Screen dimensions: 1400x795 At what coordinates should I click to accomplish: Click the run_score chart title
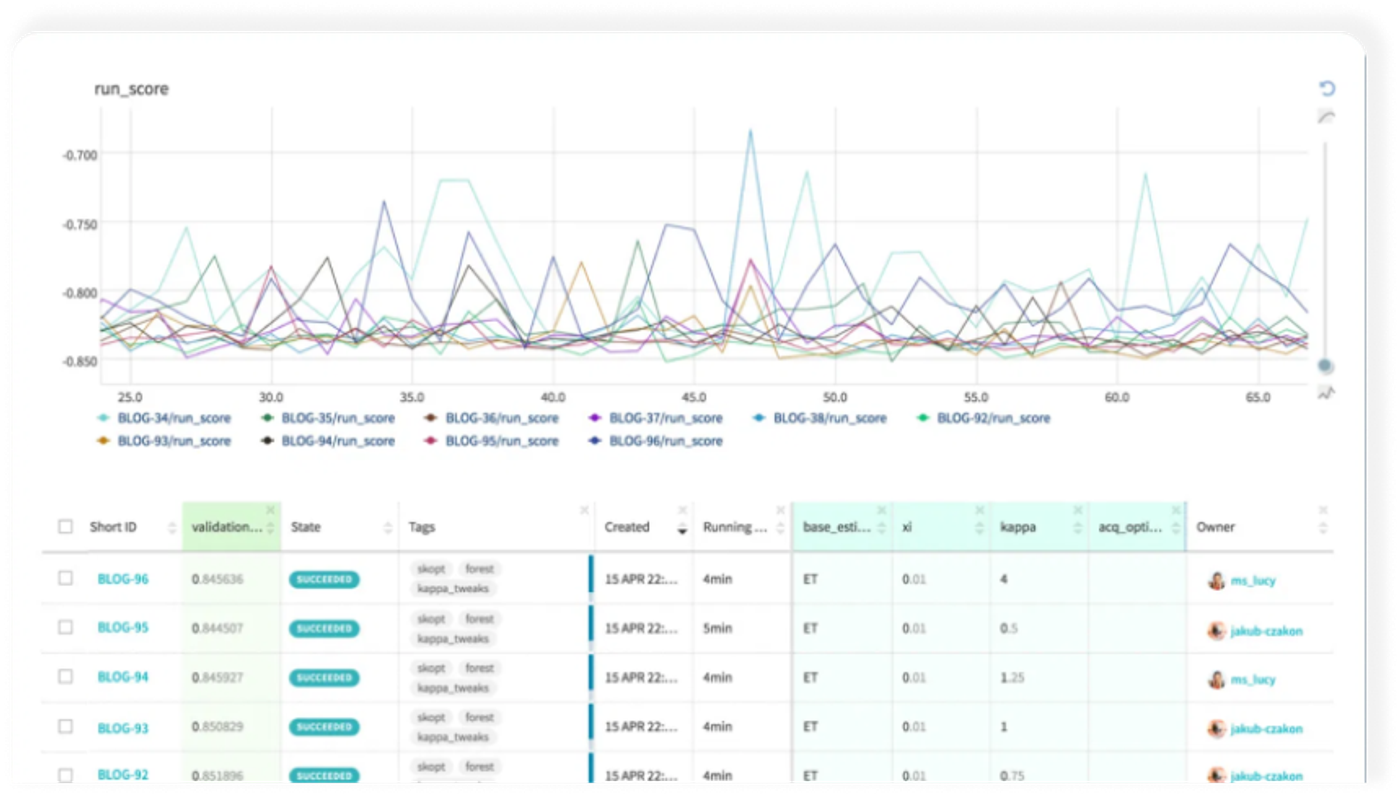131,89
